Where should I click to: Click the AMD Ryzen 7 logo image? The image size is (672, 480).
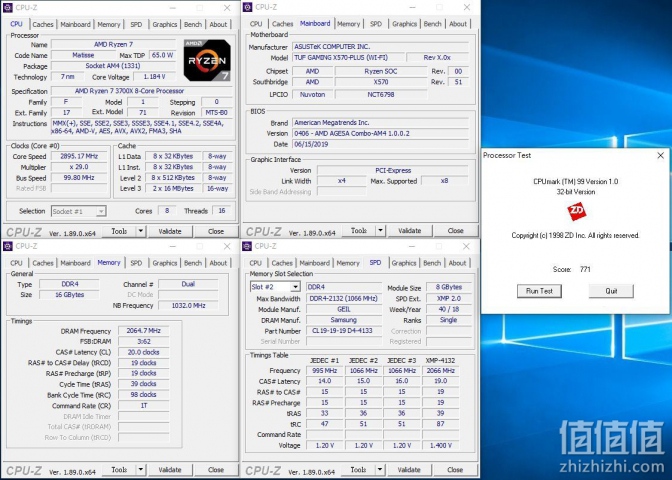(207, 60)
